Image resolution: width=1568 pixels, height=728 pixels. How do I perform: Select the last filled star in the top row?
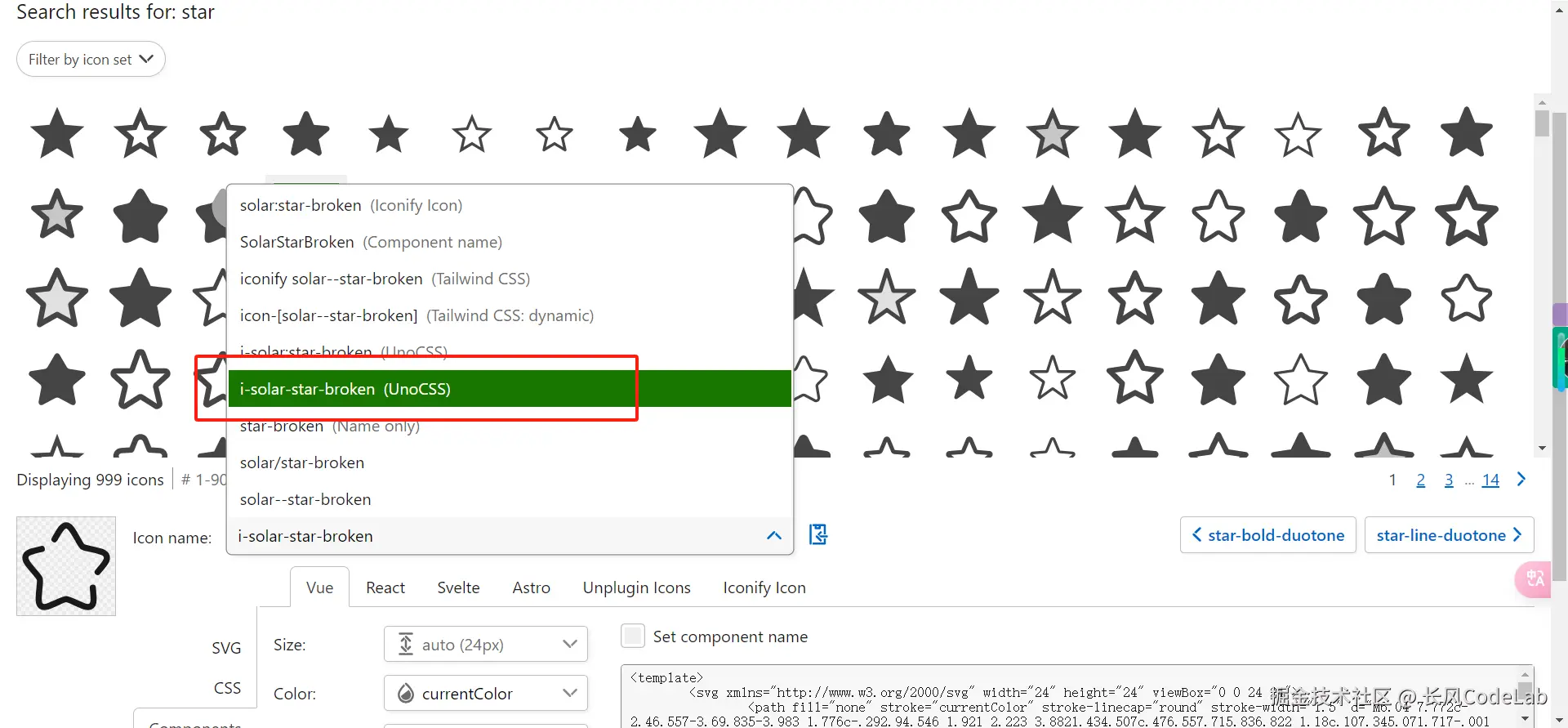[x=1467, y=133]
